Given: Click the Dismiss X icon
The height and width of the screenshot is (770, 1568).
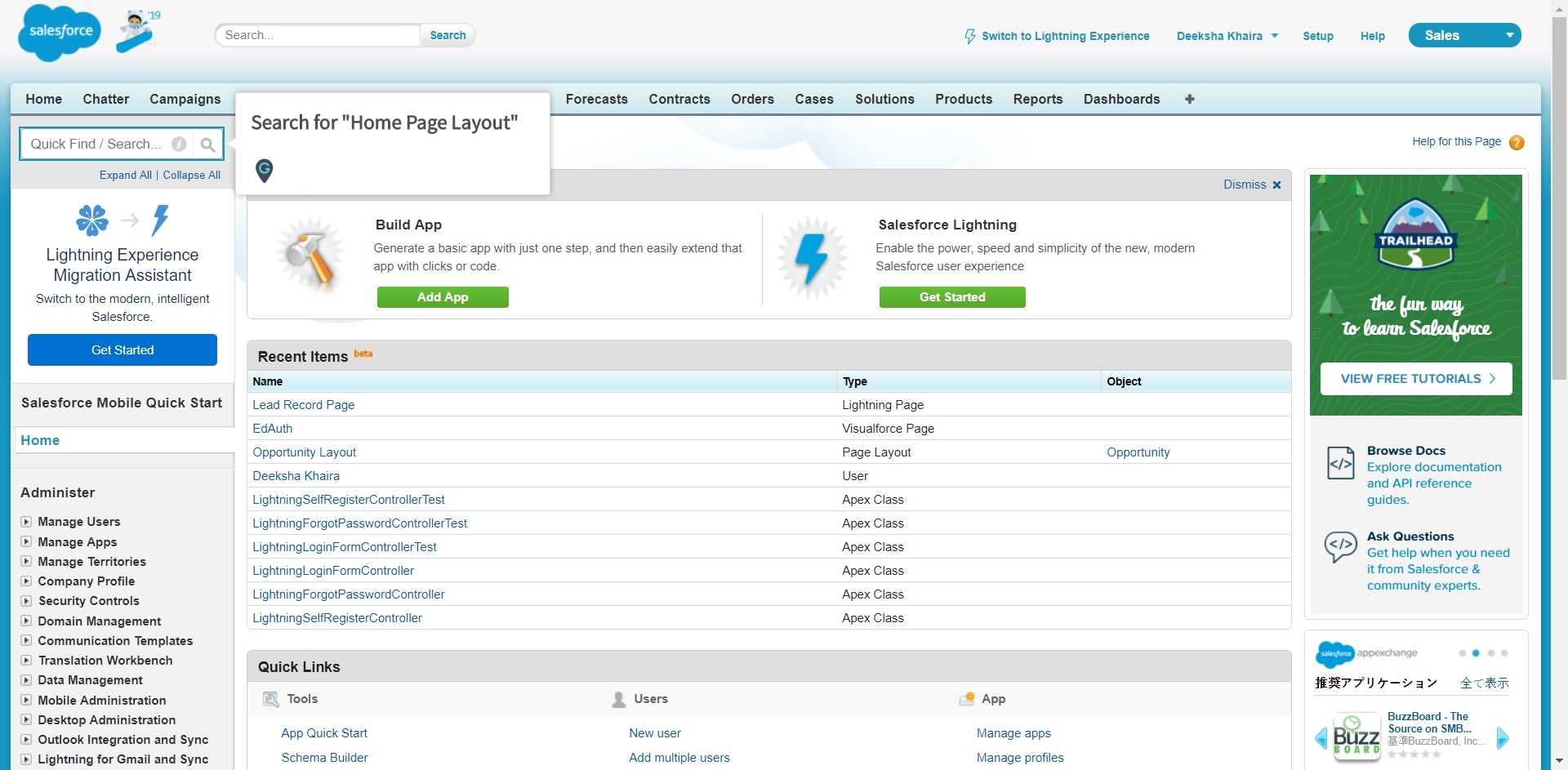Looking at the screenshot, I should (1276, 185).
